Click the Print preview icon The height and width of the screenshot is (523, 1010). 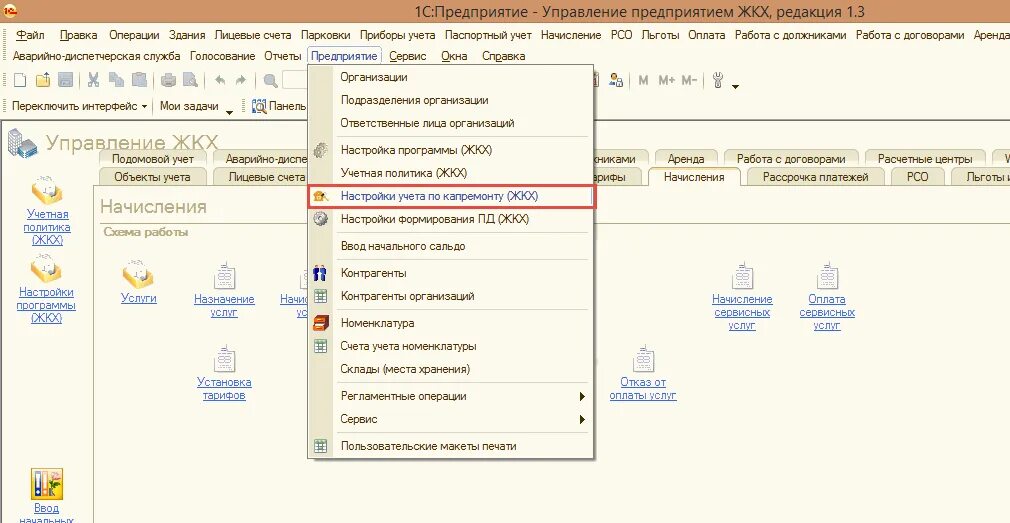click(190, 81)
